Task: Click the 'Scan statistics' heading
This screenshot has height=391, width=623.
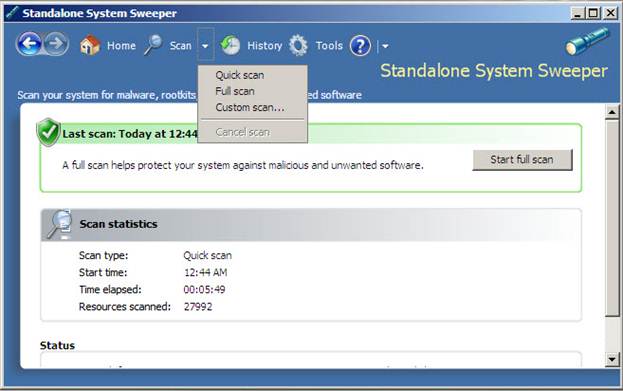Action: coord(118,224)
